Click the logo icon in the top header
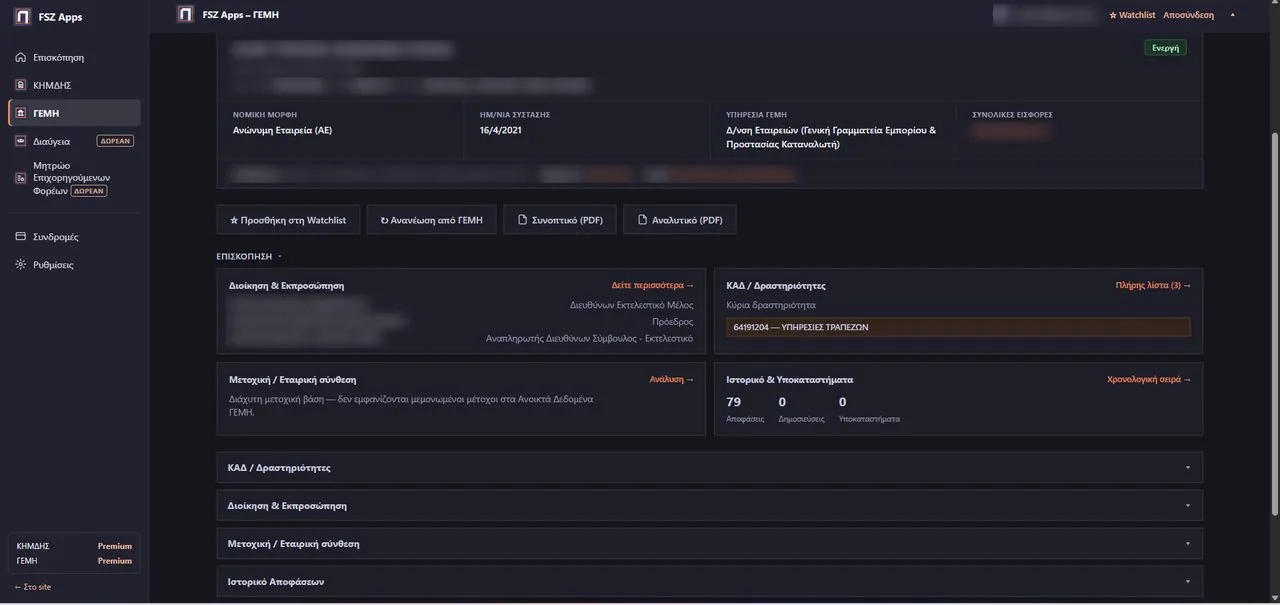 185,14
